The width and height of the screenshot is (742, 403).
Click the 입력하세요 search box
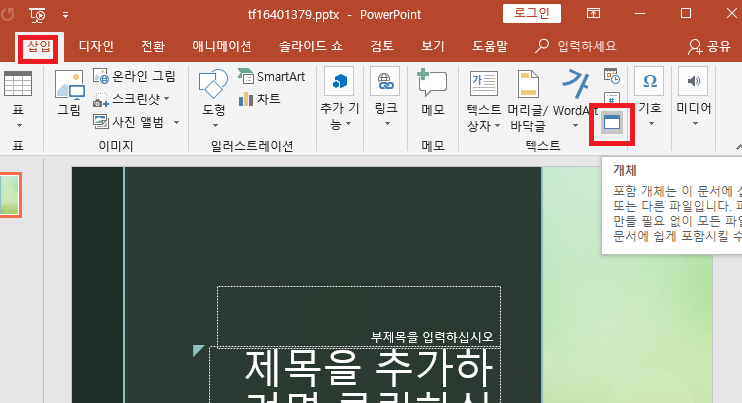point(576,46)
